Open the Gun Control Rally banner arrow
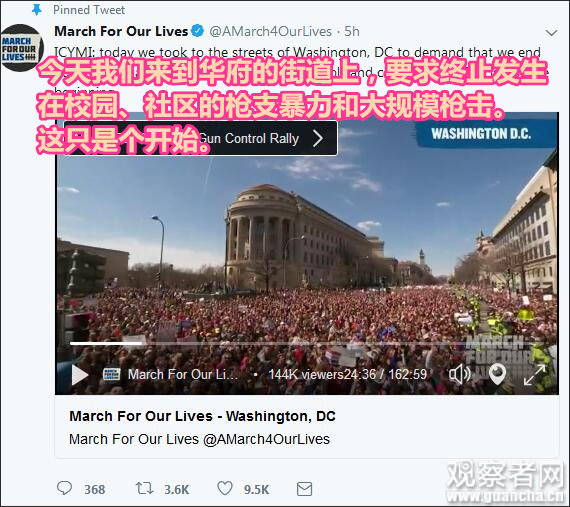 [318, 138]
